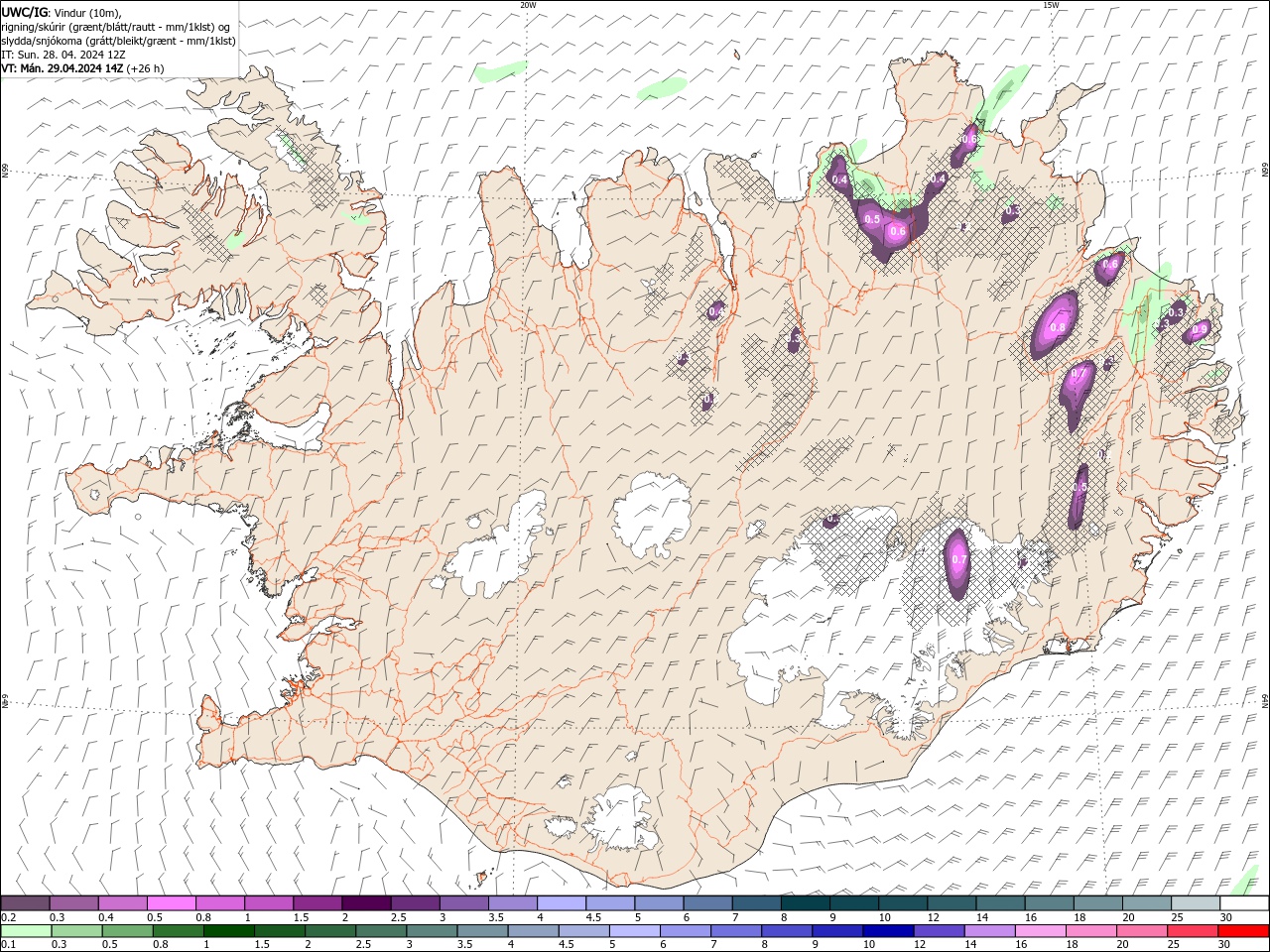Viewport: 1270px width, 952px height.
Task: Pick the light pink 16 swatch in lower colorbar
Action: 1040,930
